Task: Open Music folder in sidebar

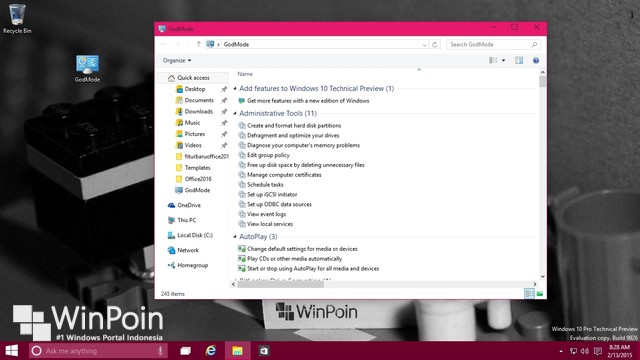Action: [x=192, y=122]
